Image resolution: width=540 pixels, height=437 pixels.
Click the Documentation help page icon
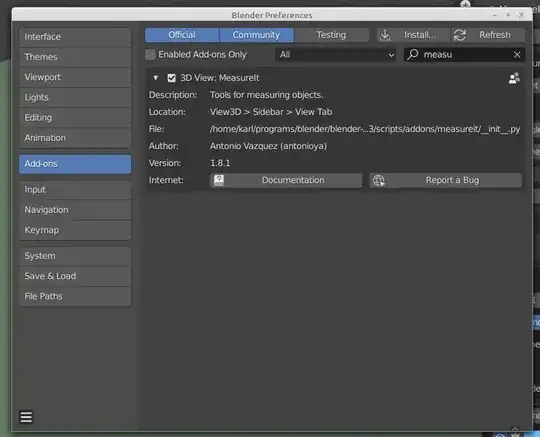point(219,180)
